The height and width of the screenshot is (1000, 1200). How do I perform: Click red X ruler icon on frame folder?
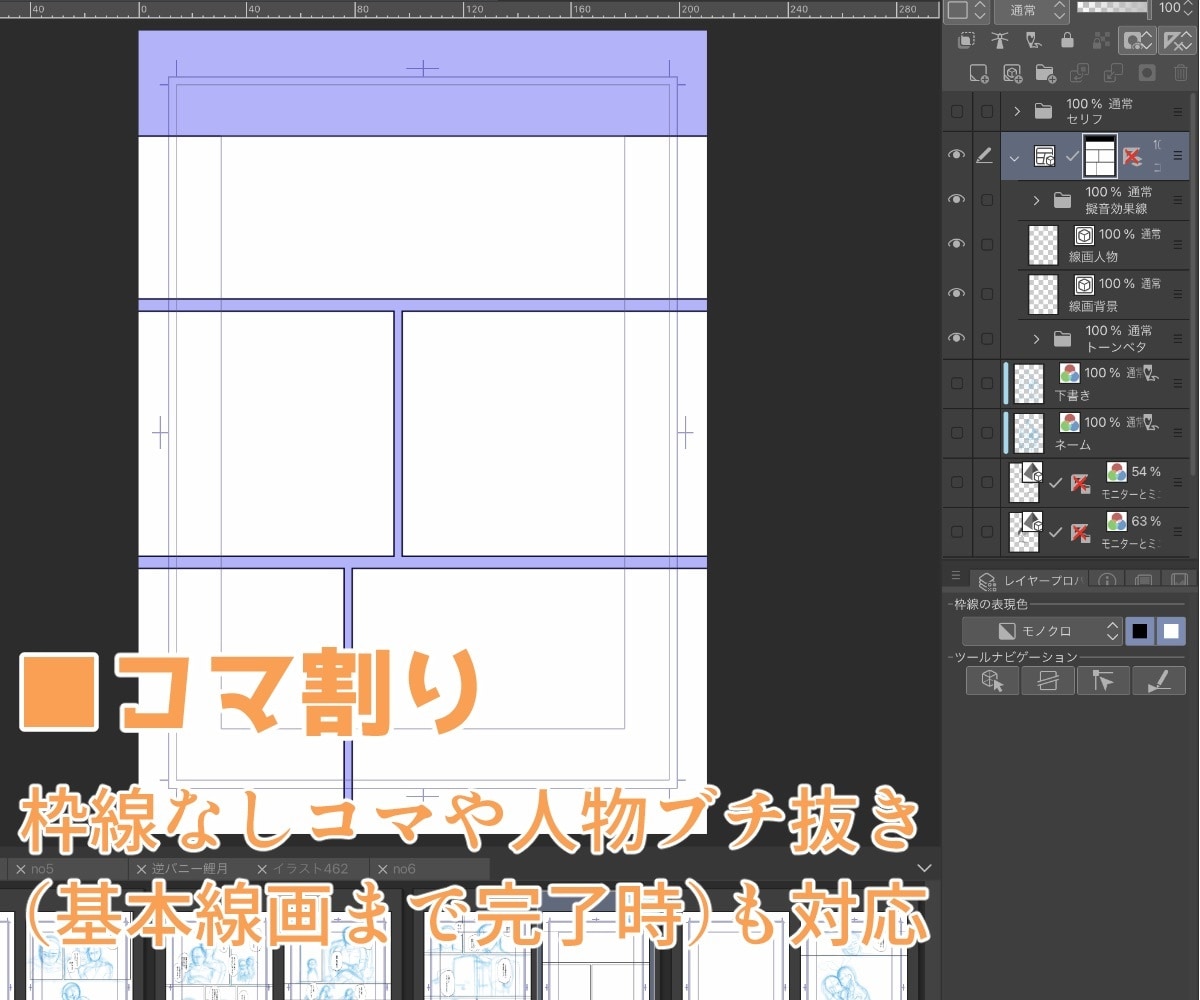click(x=1132, y=157)
